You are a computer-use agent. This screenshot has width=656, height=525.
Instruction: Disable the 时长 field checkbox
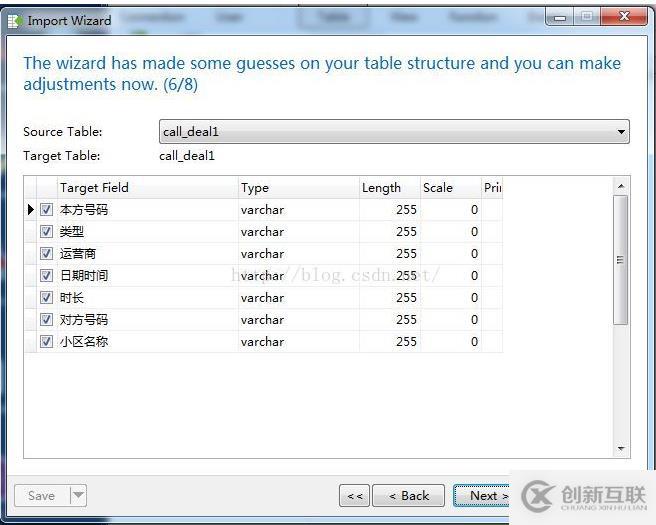tap(46, 298)
